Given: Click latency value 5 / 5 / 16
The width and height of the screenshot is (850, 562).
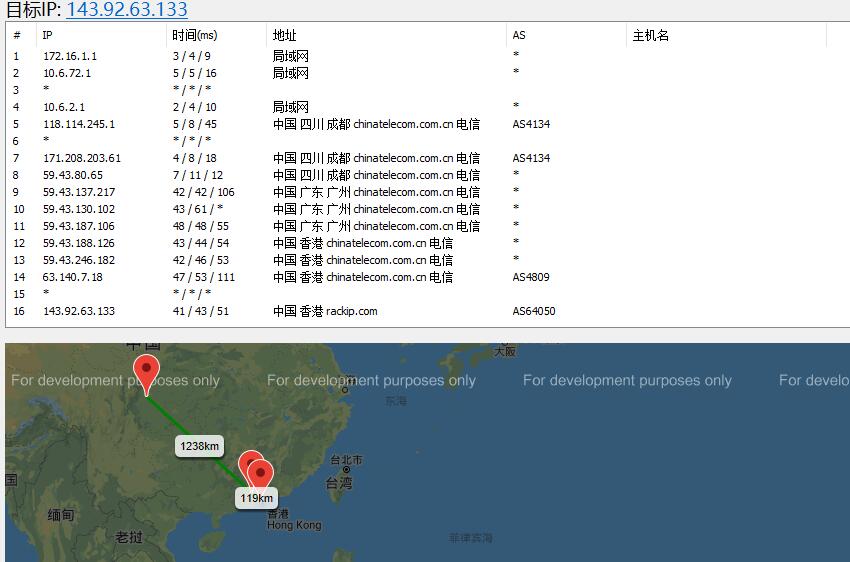Looking at the screenshot, I should click(195, 73).
